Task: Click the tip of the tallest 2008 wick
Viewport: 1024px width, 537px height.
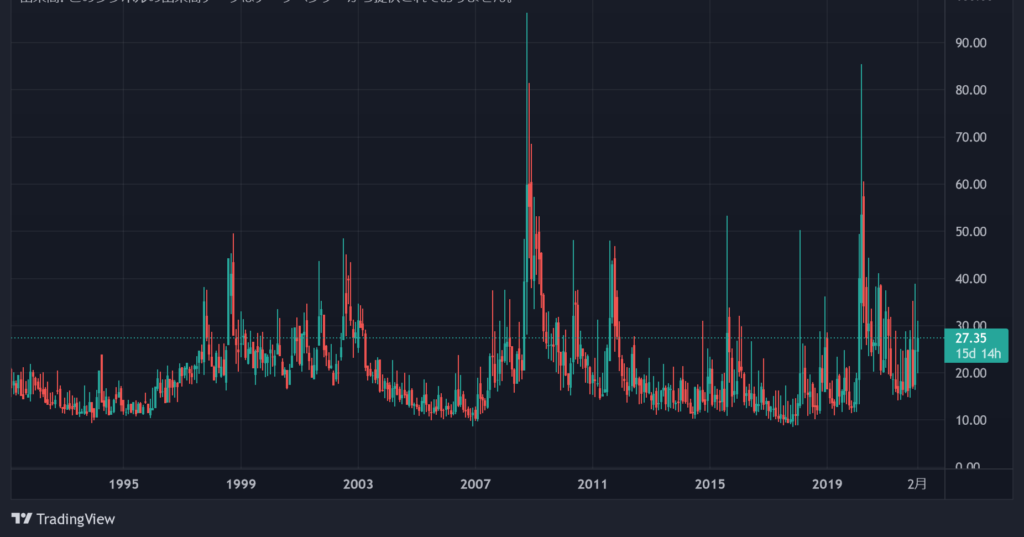Action: coord(526,14)
